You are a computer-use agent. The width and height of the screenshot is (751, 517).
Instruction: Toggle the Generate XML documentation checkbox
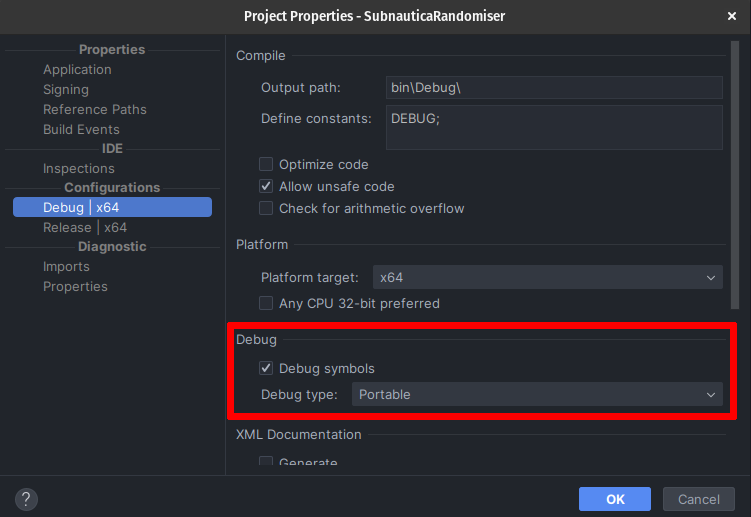(x=266, y=461)
